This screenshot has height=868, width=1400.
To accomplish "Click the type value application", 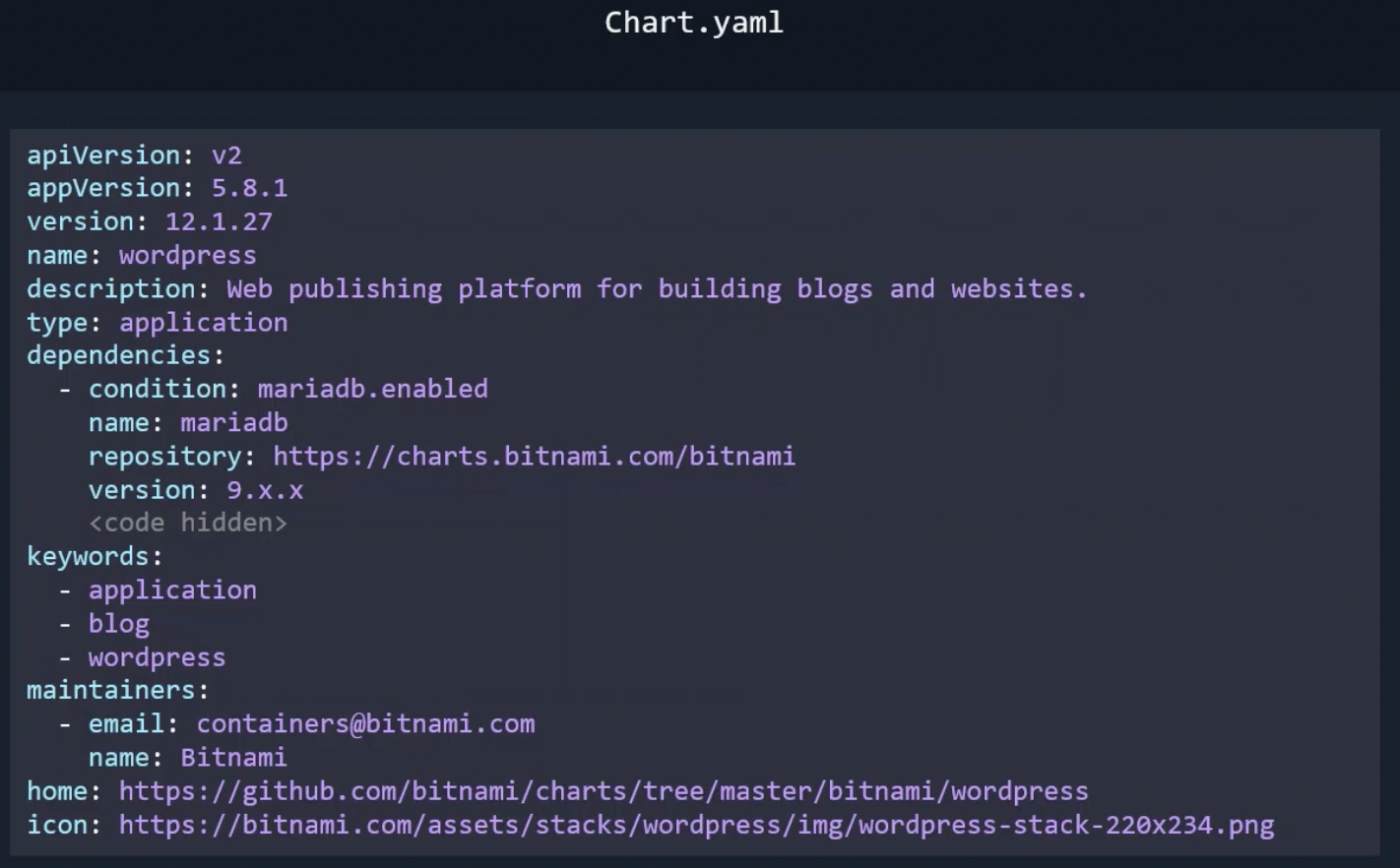I will tap(203, 322).
